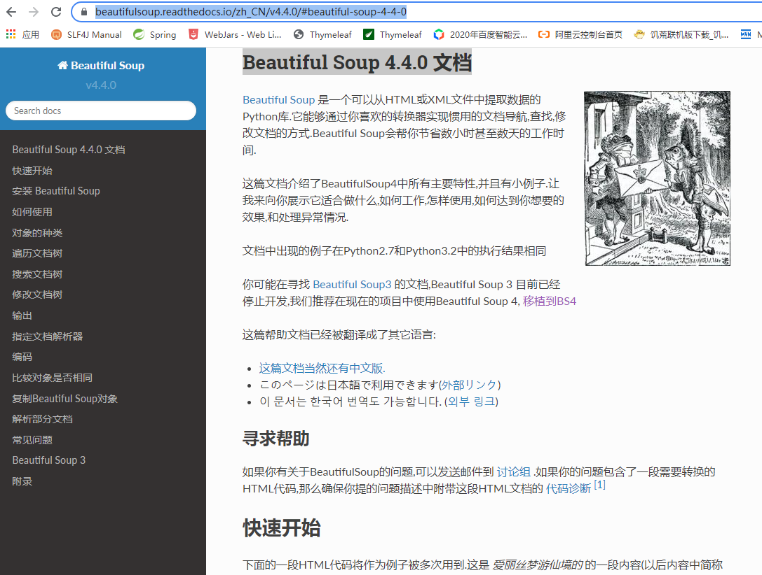Click the footnote [1] reference
This screenshot has height=575, width=762.
tap(600, 485)
